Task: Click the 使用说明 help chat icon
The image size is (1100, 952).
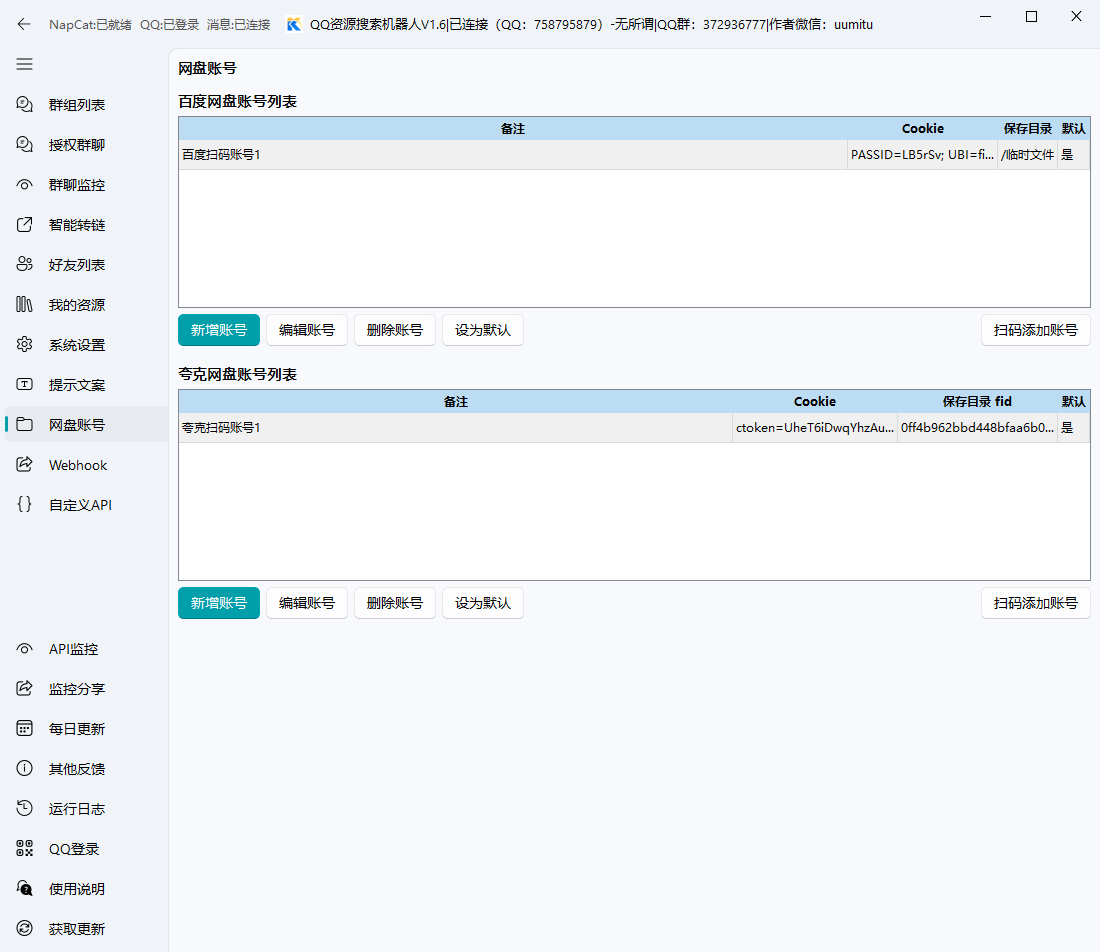Action: 25,889
